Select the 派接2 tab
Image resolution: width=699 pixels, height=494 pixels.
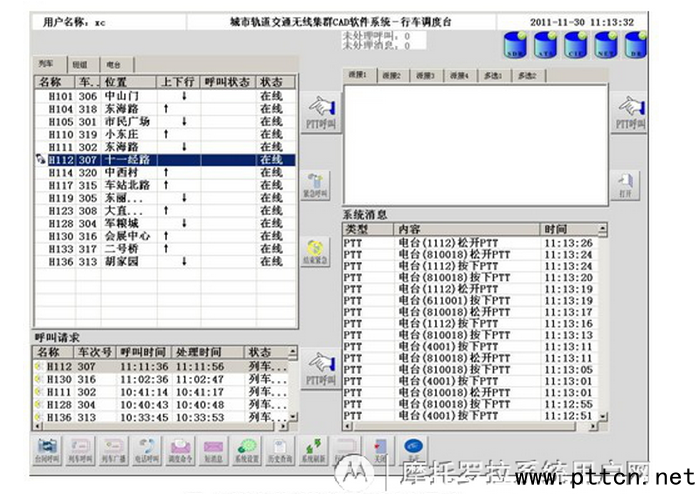pyautogui.click(x=392, y=75)
